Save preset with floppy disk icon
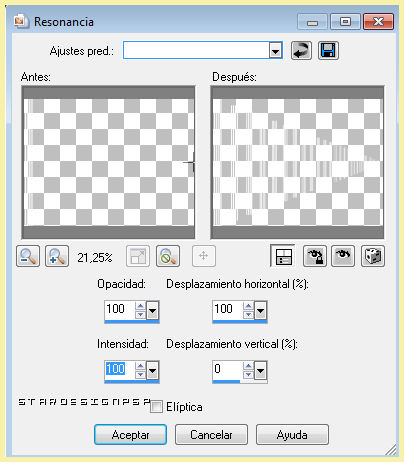This screenshot has width=404, height=462. point(328,51)
